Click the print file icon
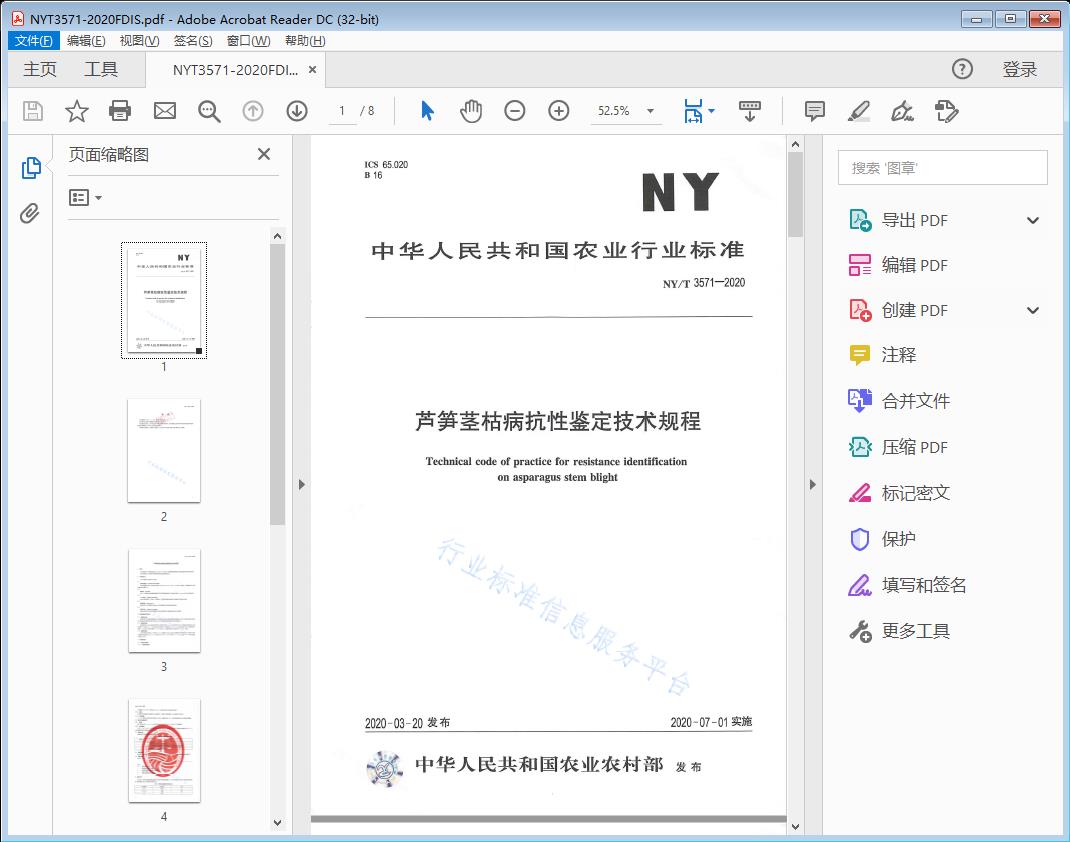1070x842 pixels. [x=120, y=111]
